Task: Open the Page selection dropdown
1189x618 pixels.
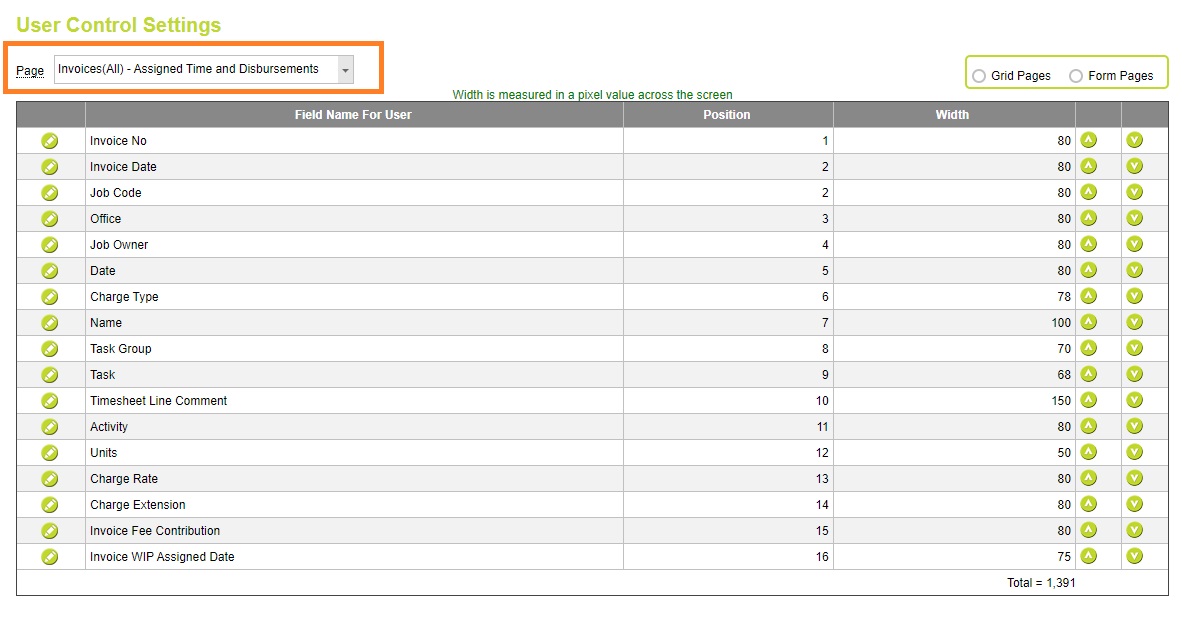Action: tap(345, 69)
